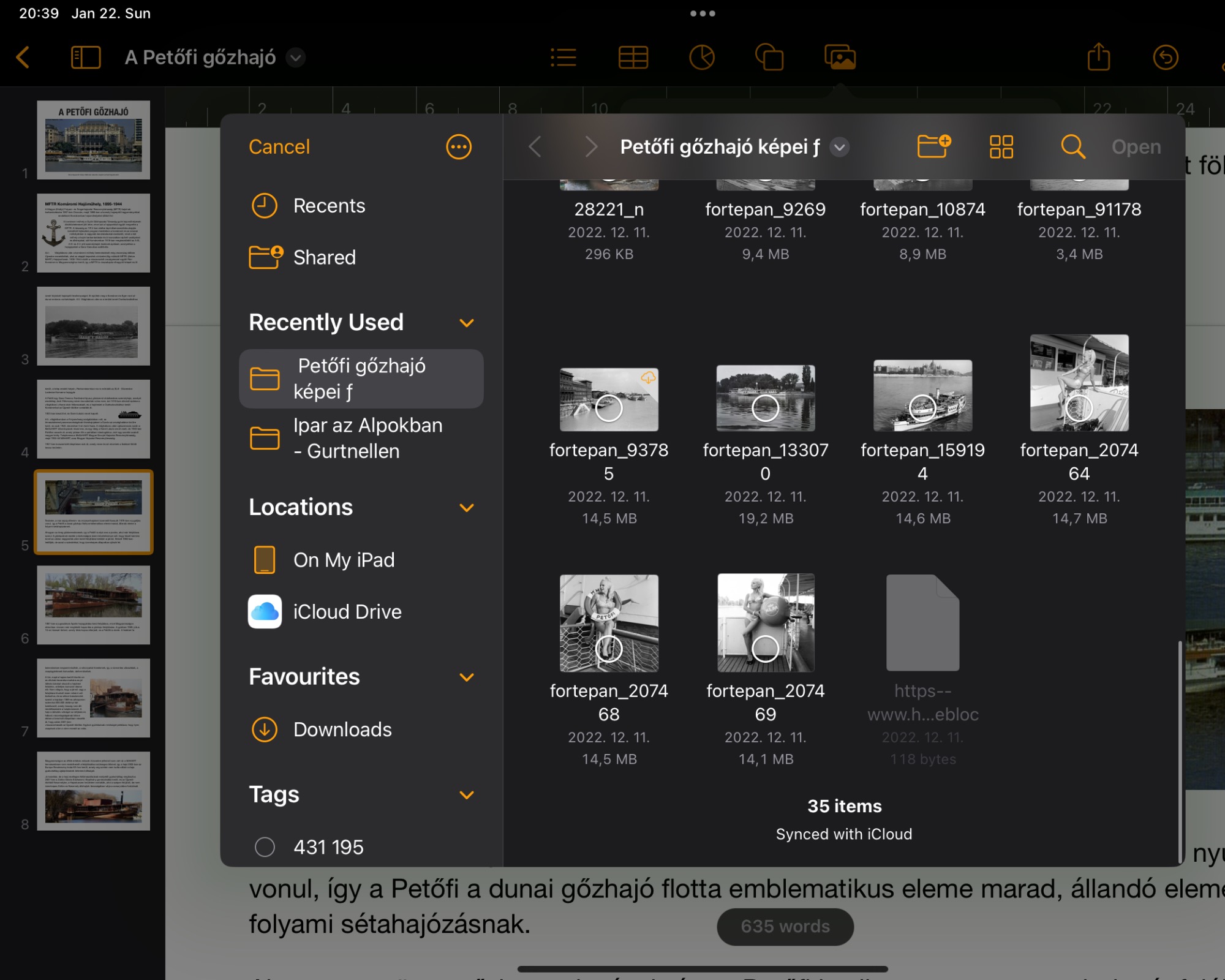
Task: Check selection circle on fortepan_207469
Action: 765,649
